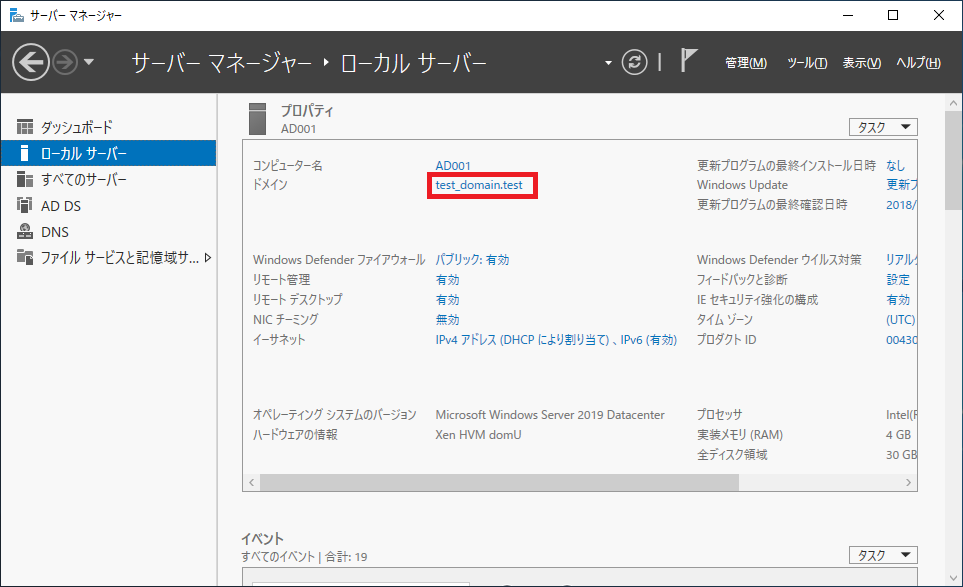Open the 管理(M) menu
The height and width of the screenshot is (587, 963).
[746, 63]
